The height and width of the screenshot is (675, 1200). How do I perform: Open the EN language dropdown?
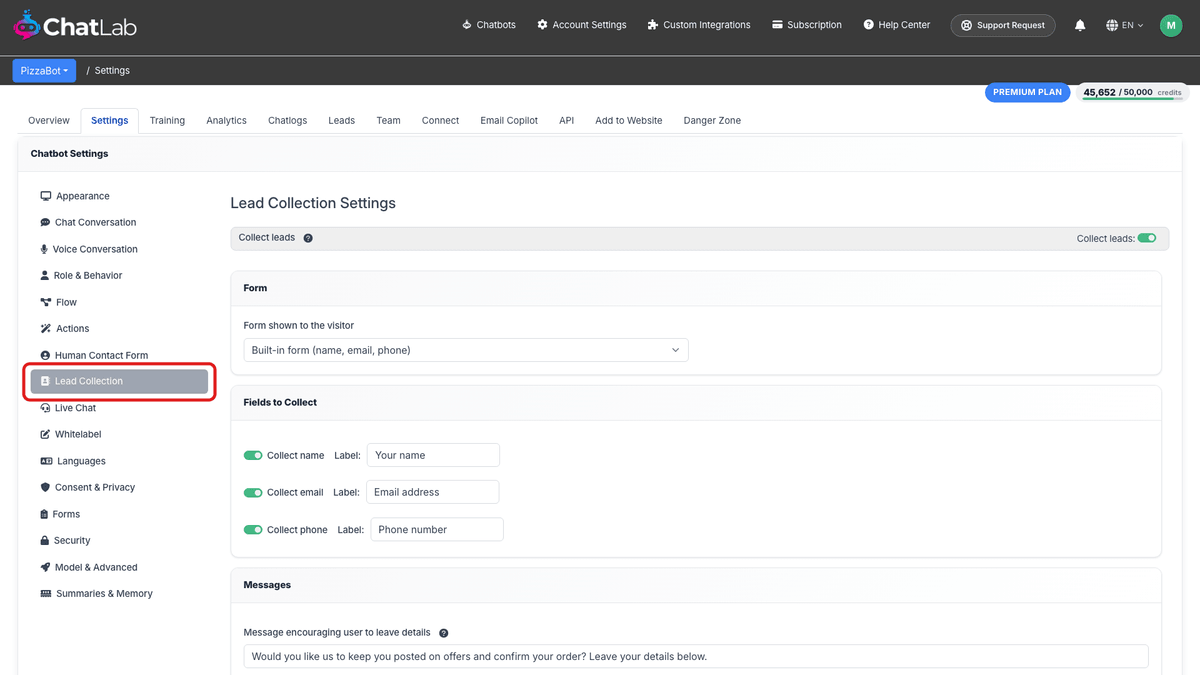(1126, 25)
